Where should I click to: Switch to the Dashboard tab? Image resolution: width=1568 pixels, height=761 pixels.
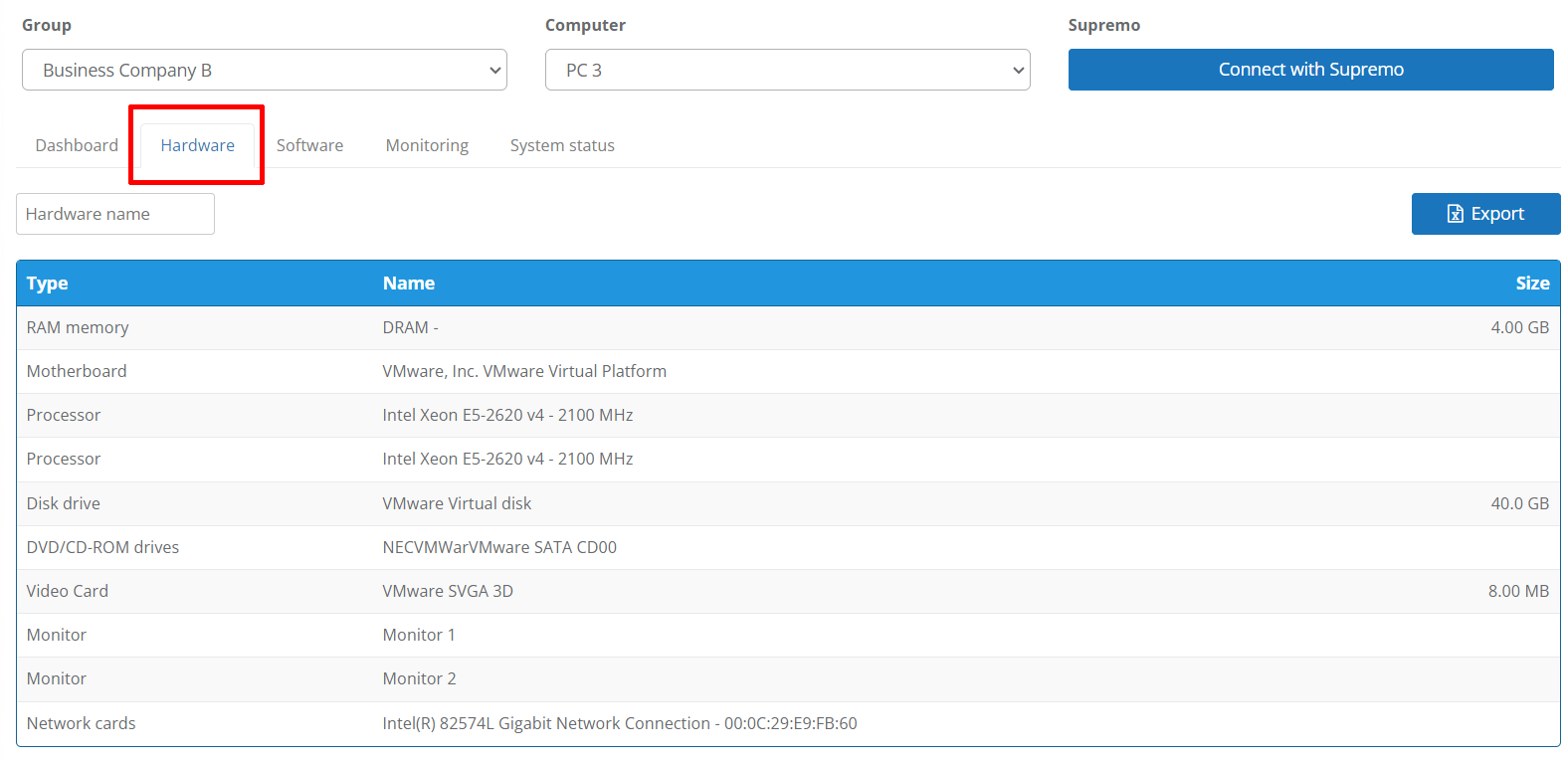click(x=77, y=145)
